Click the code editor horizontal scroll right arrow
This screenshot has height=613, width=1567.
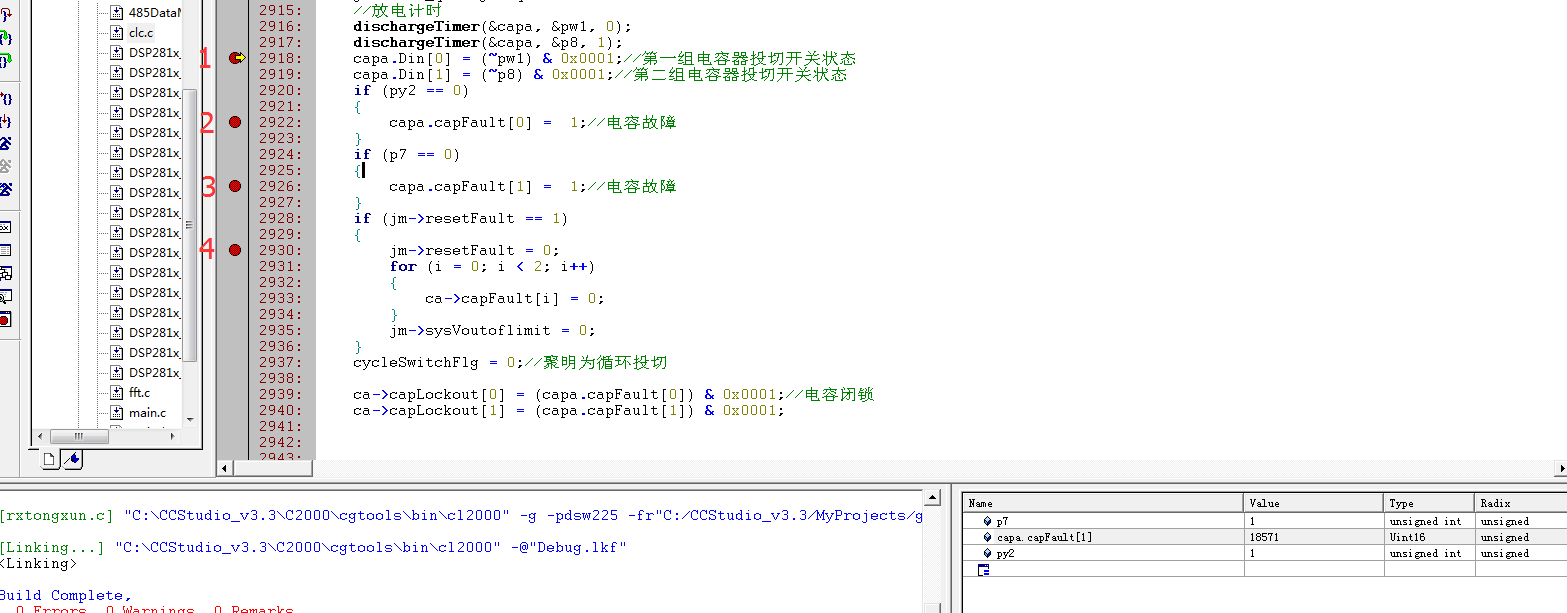point(1561,468)
